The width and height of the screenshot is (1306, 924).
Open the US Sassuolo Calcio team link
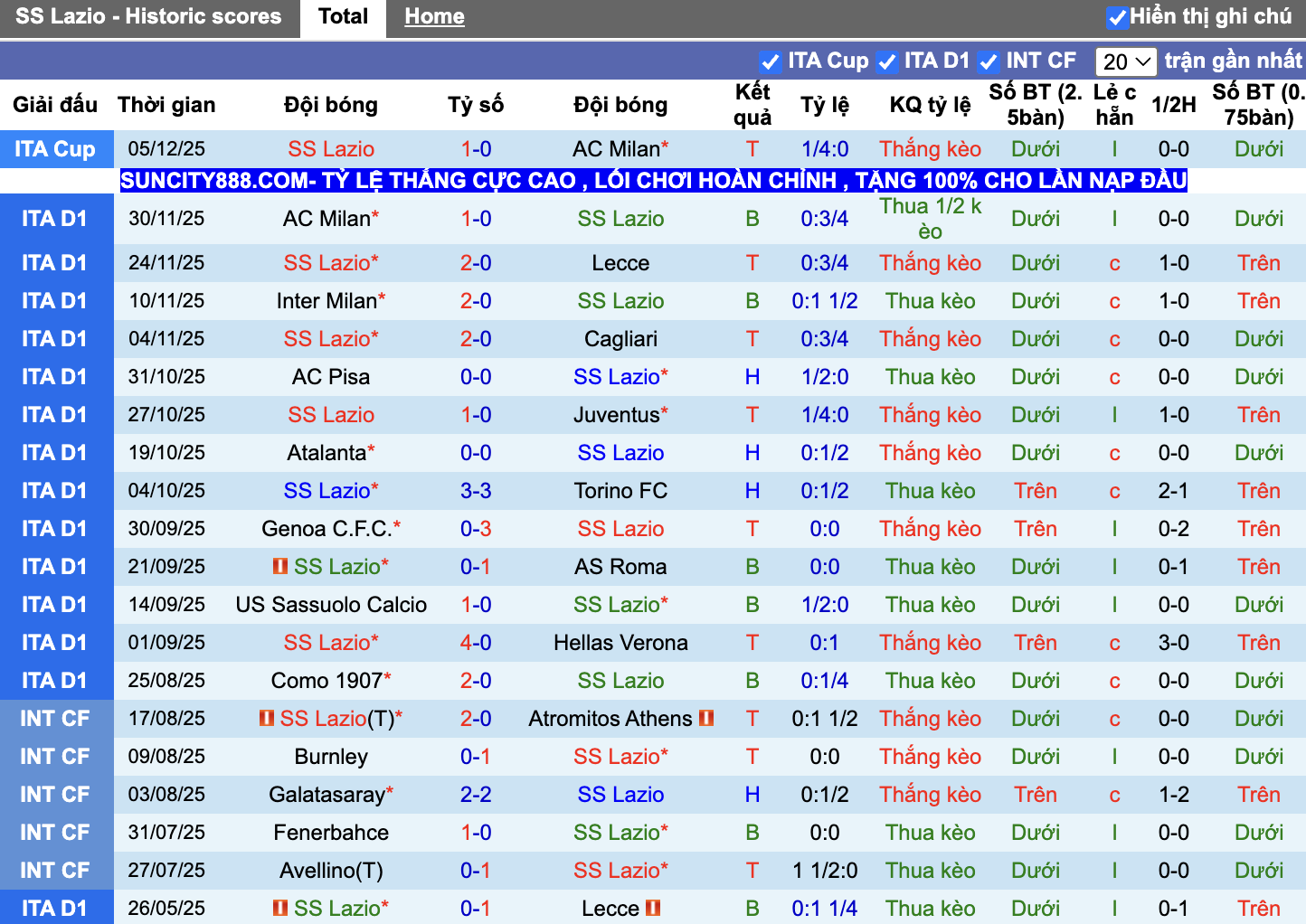click(331, 605)
